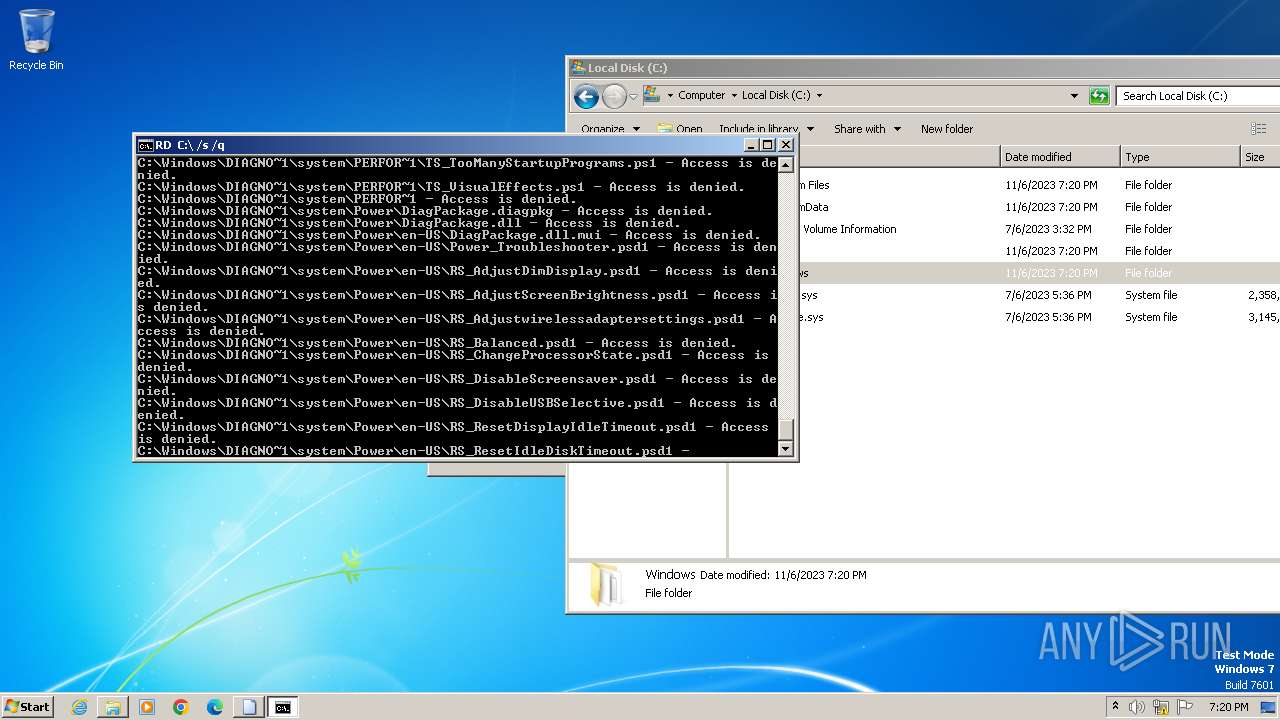Viewport: 1280px width, 720px height.
Task: Minimize the RD command prompt window
Action: click(x=752, y=145)
